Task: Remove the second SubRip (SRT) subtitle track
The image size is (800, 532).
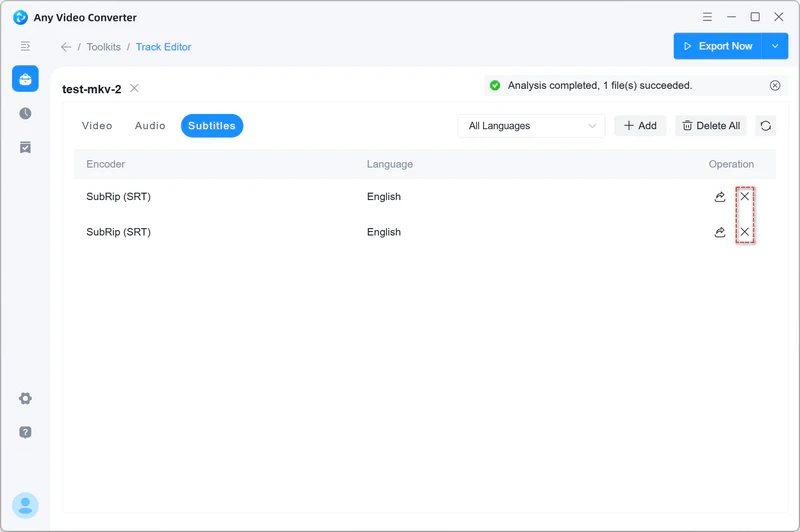Action: [744, 232]
